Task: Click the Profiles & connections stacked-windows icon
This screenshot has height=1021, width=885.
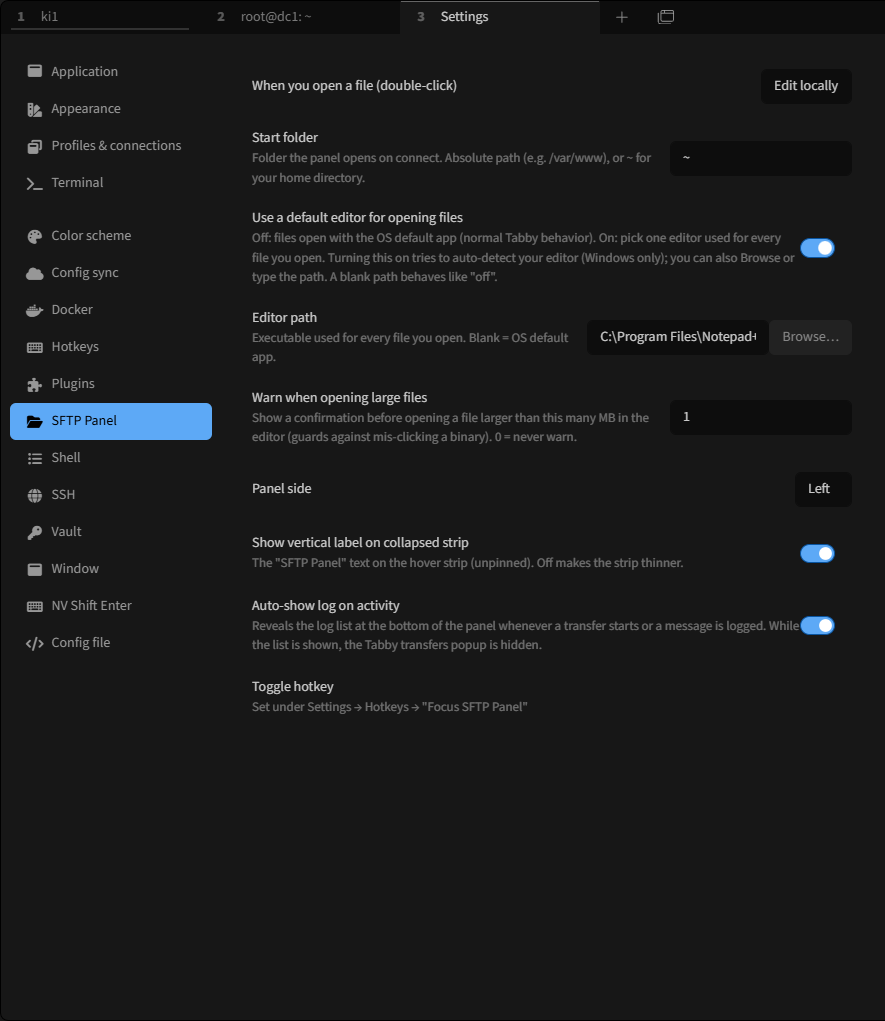Action: point(35,147)
